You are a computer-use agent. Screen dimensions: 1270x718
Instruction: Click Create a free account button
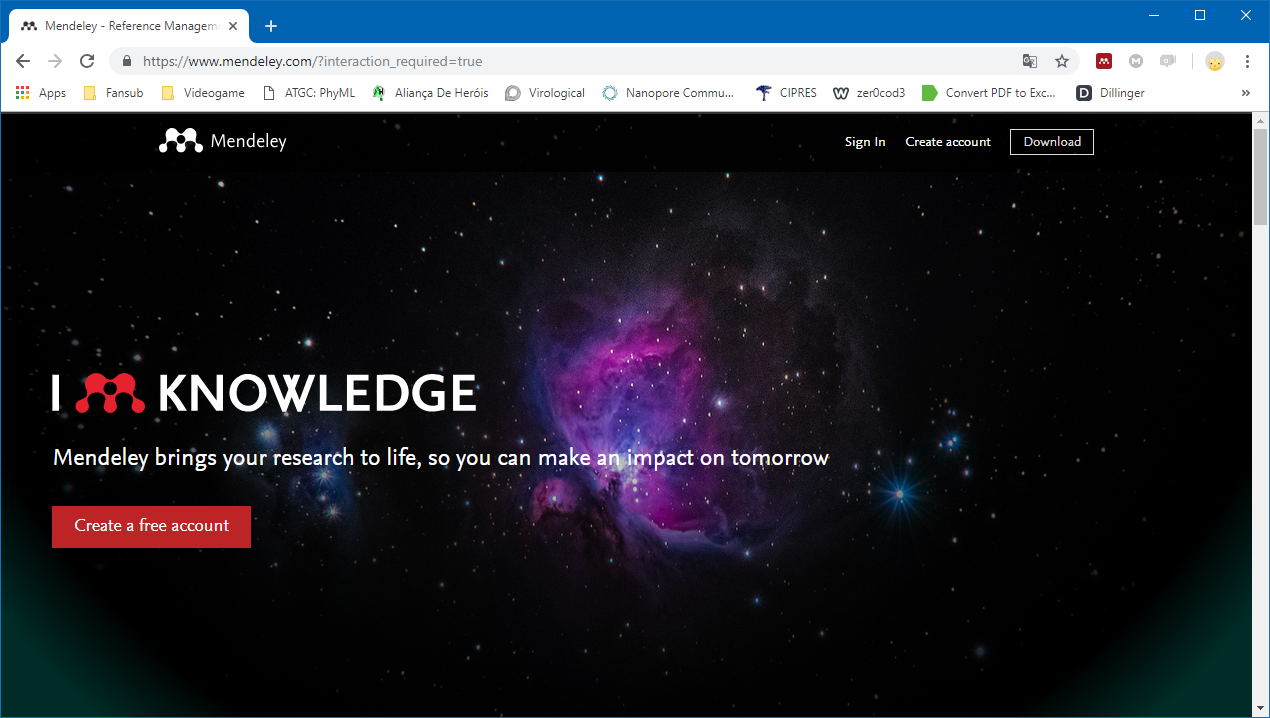point(151,526)
